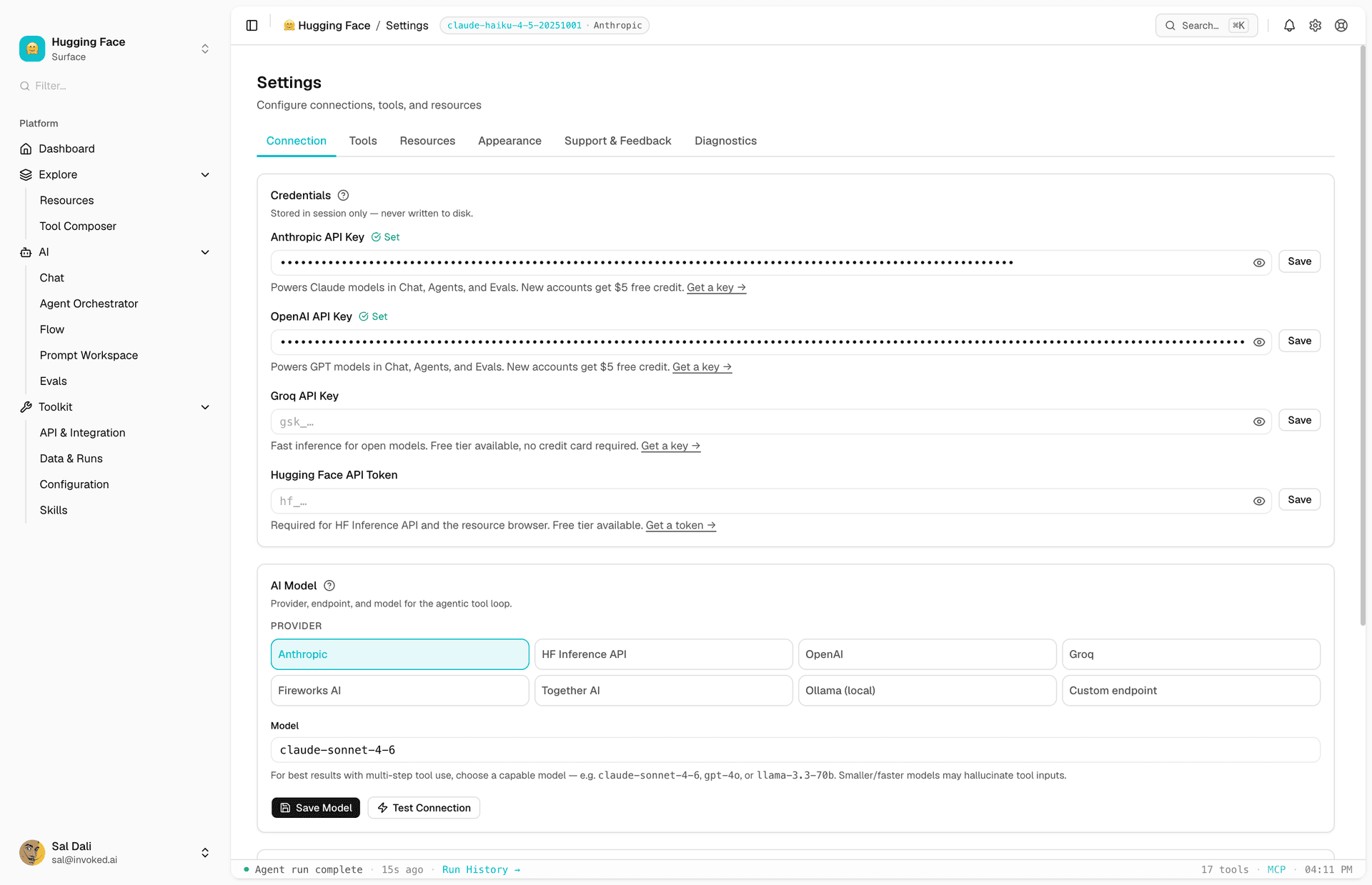Open Prompt Workspace
Screen dimensions: 1372x885
pos(89,356)
